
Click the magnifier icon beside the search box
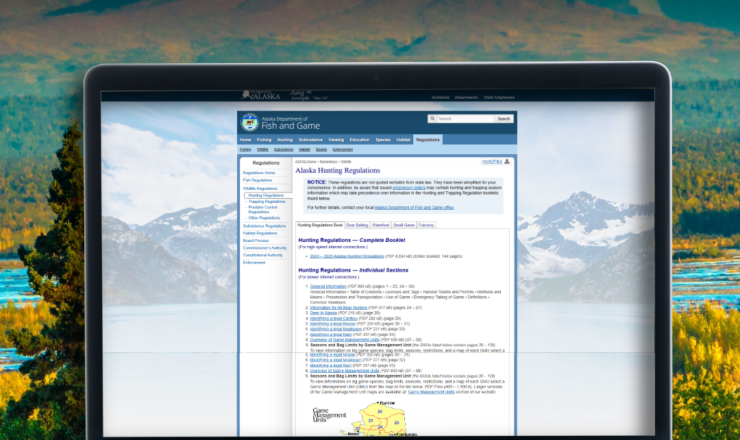coord(432,118)
